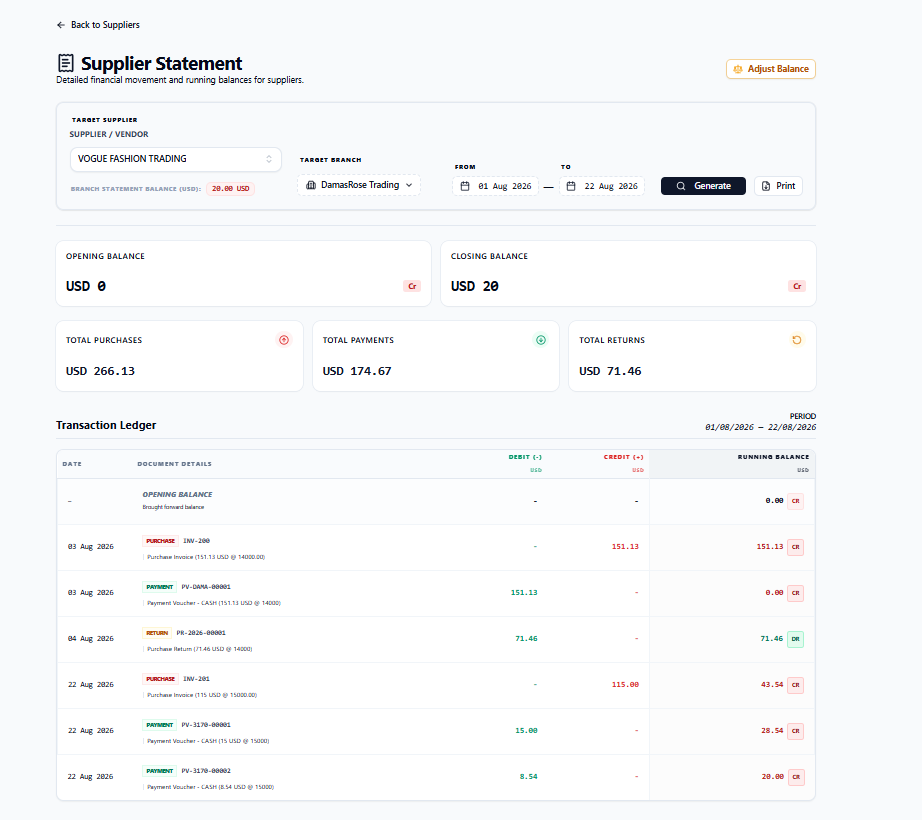Click document number PR-2026-00001
This screenshot has width=922, height=820.
click(x=201, y=633)
